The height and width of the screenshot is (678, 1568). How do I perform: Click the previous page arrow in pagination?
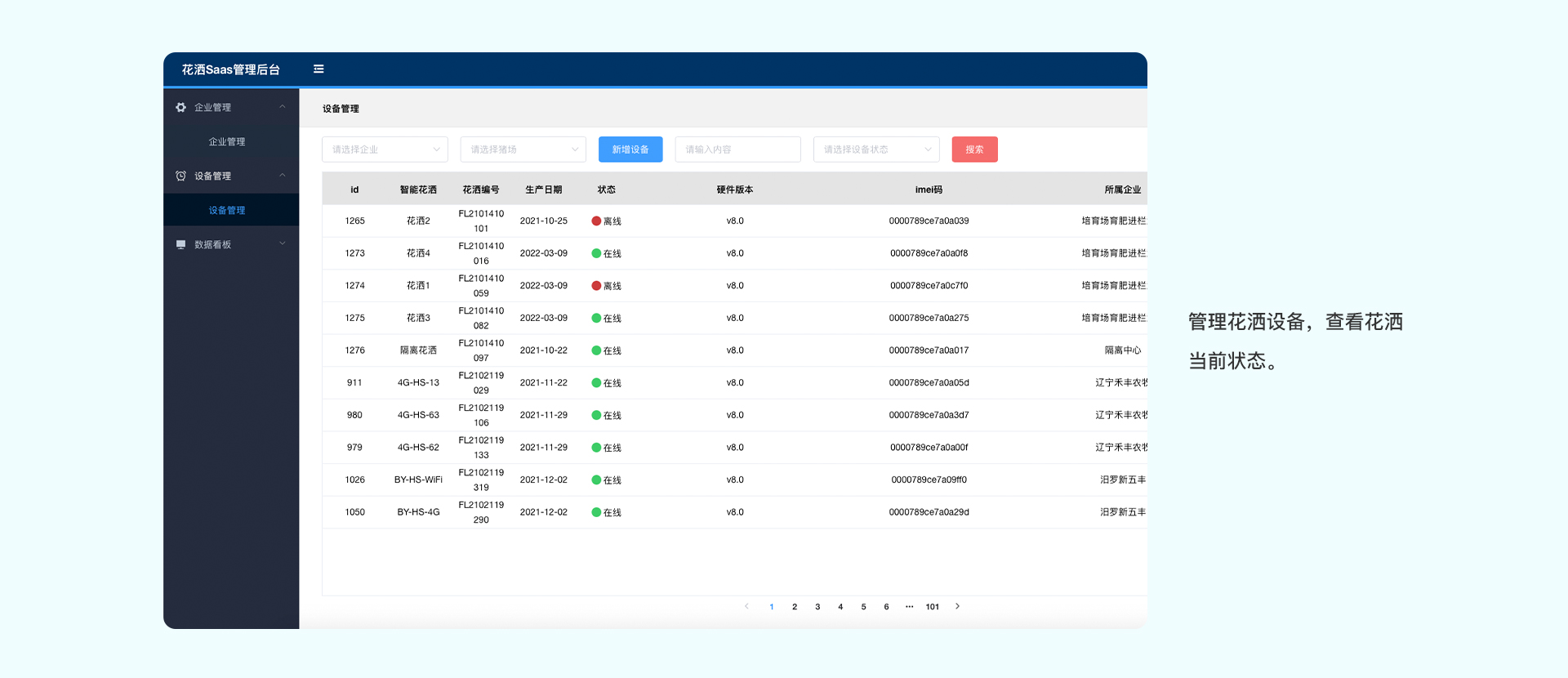(746, 606)
